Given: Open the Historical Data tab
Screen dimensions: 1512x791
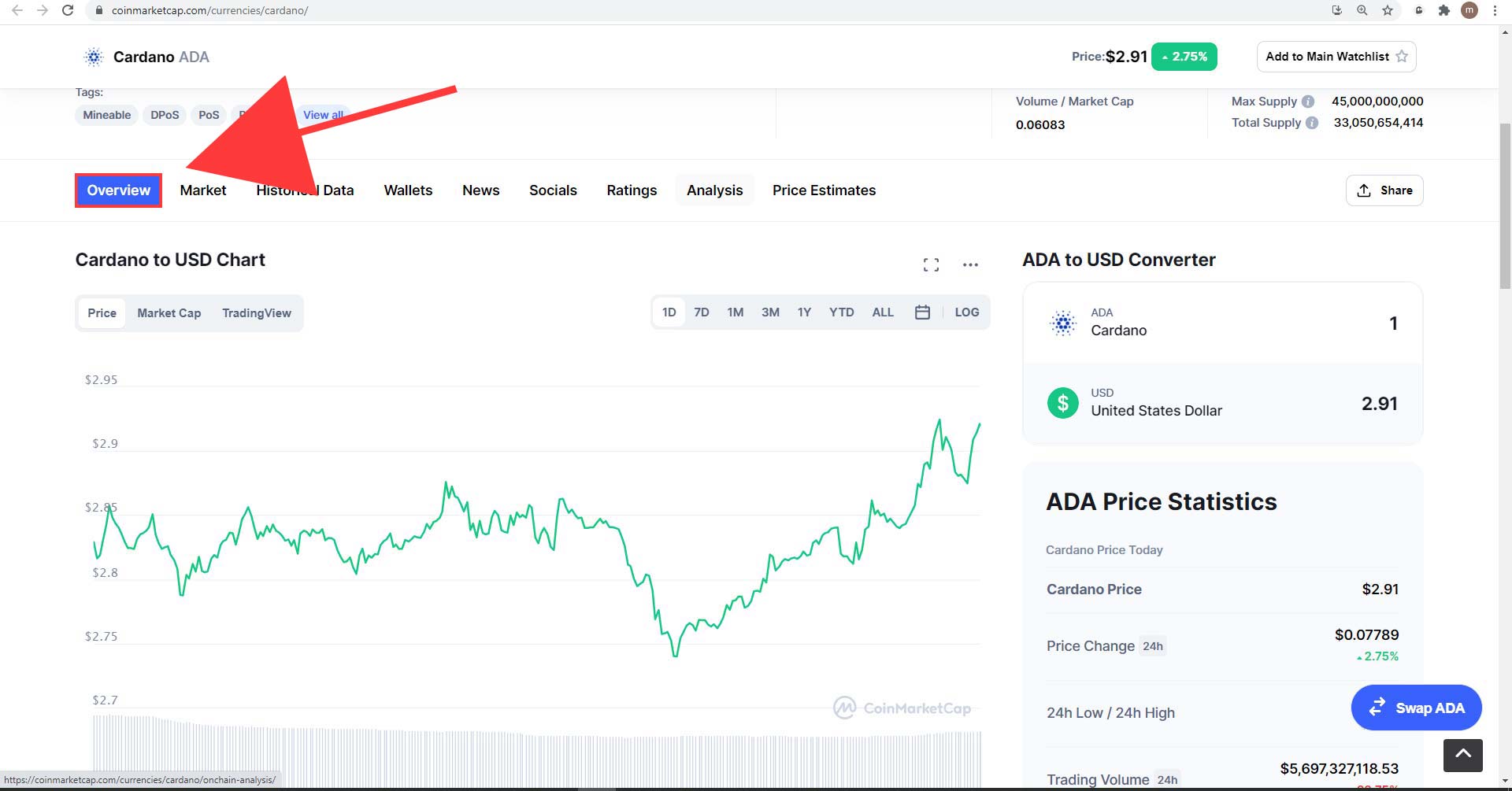Looking at the screenshot, I should [x=305, y=190].
